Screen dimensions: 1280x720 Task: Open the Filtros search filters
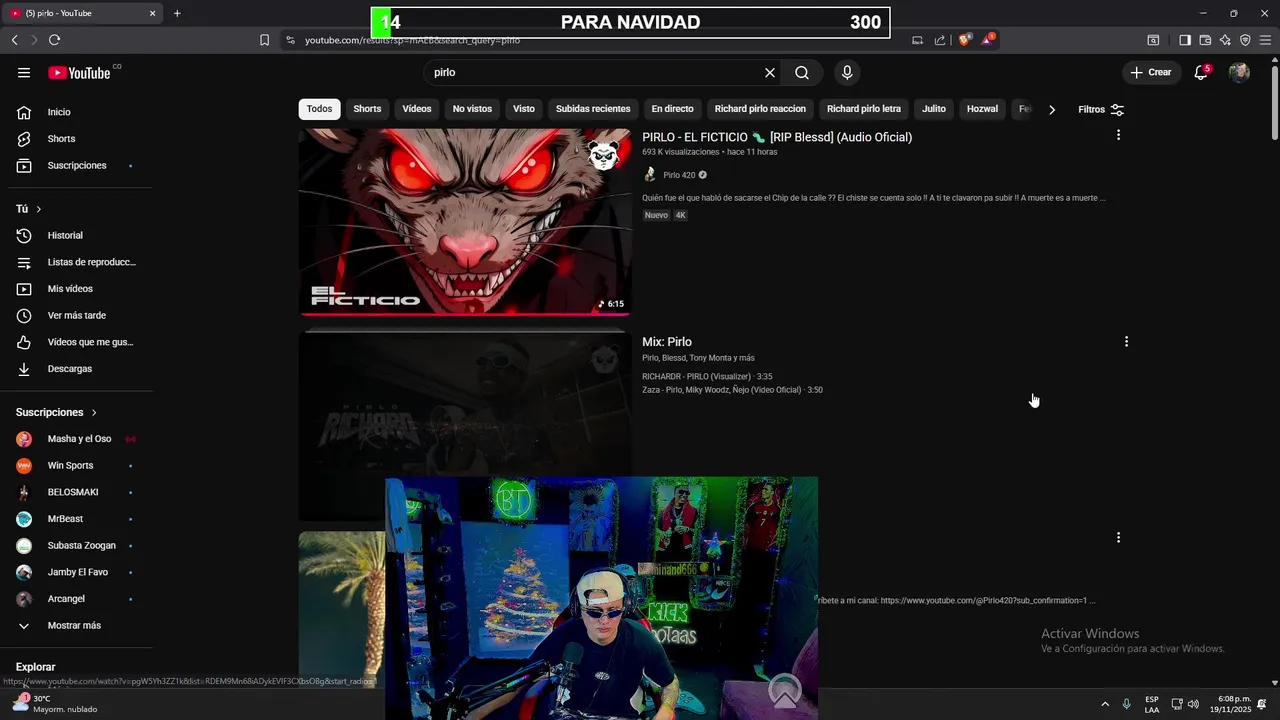coord(1101,110)
